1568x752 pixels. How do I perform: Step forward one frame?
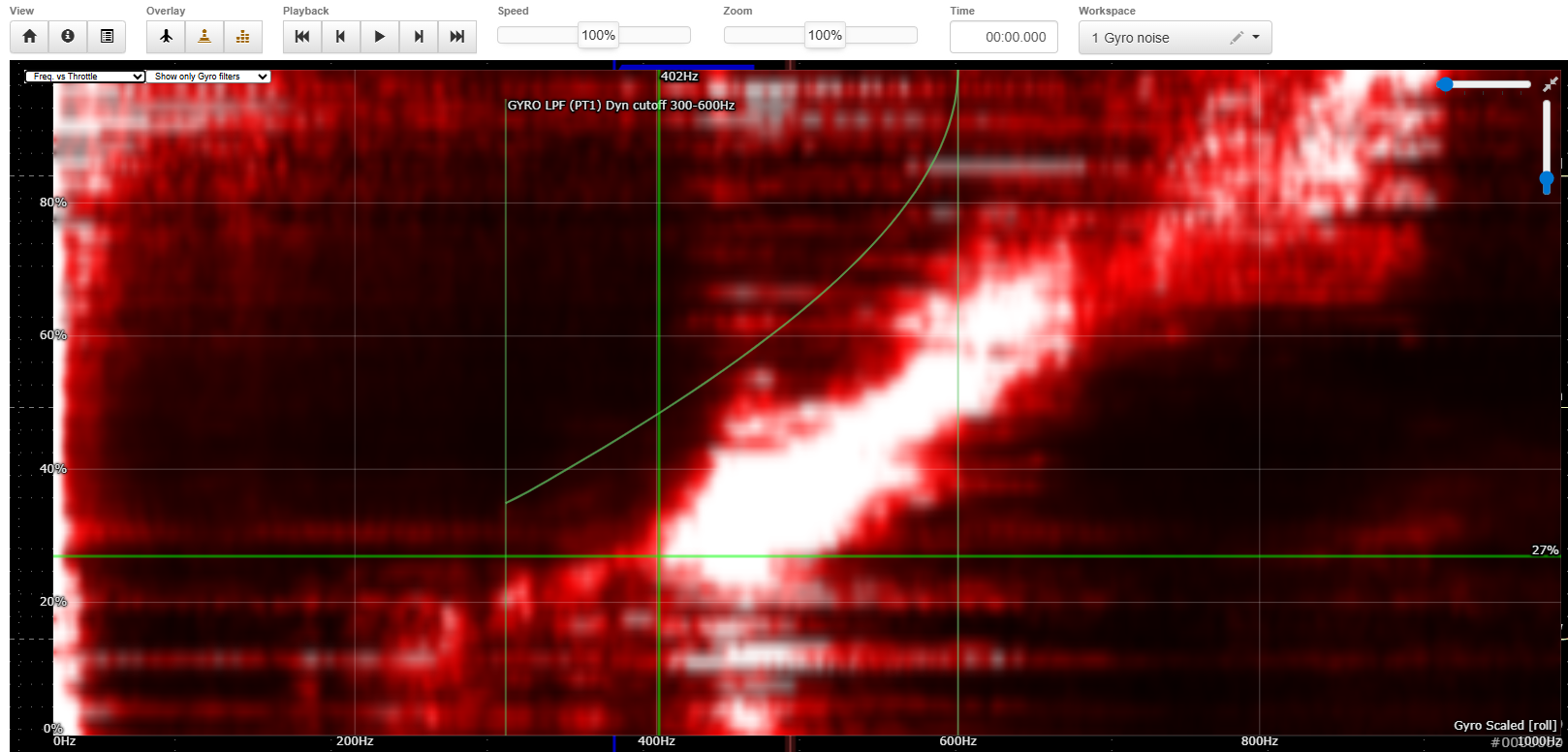pyautogui.click(x=419, y=37)
